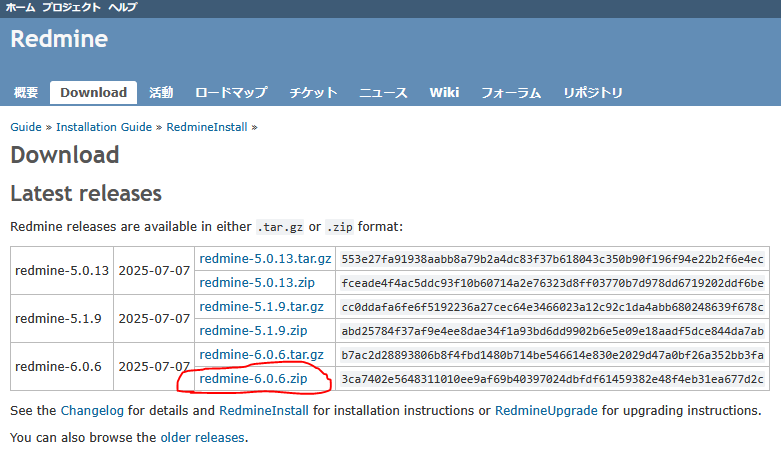
Task: Download redmine-5.1.9.zip
Action: pos(253,330)
